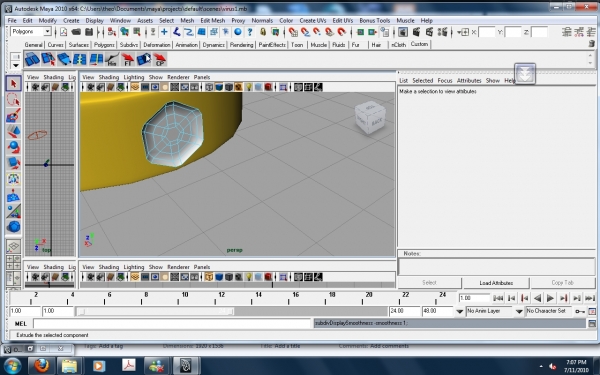Save the scene with the disk icon
This screenshot has height=375, width=600.
coord(89,32)
